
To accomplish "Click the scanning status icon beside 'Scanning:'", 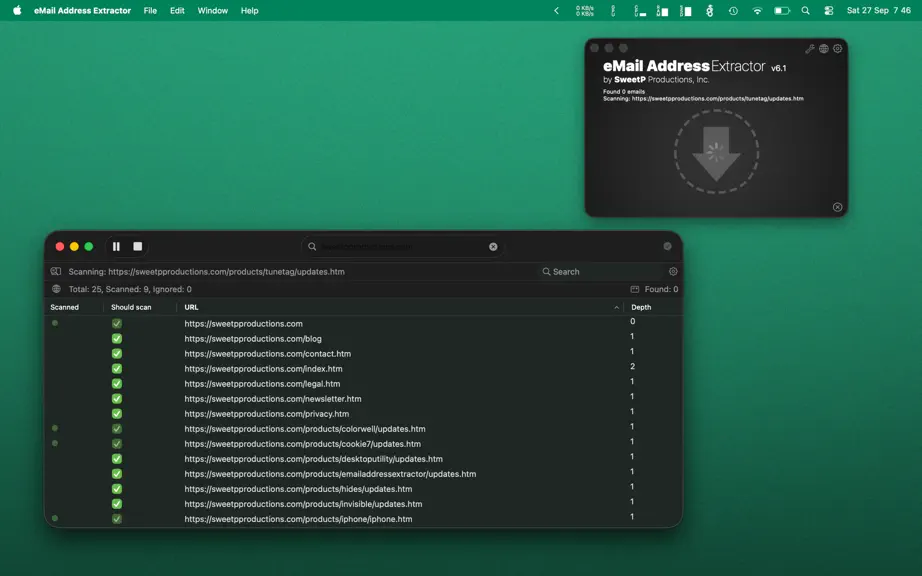I will (56, 272).
